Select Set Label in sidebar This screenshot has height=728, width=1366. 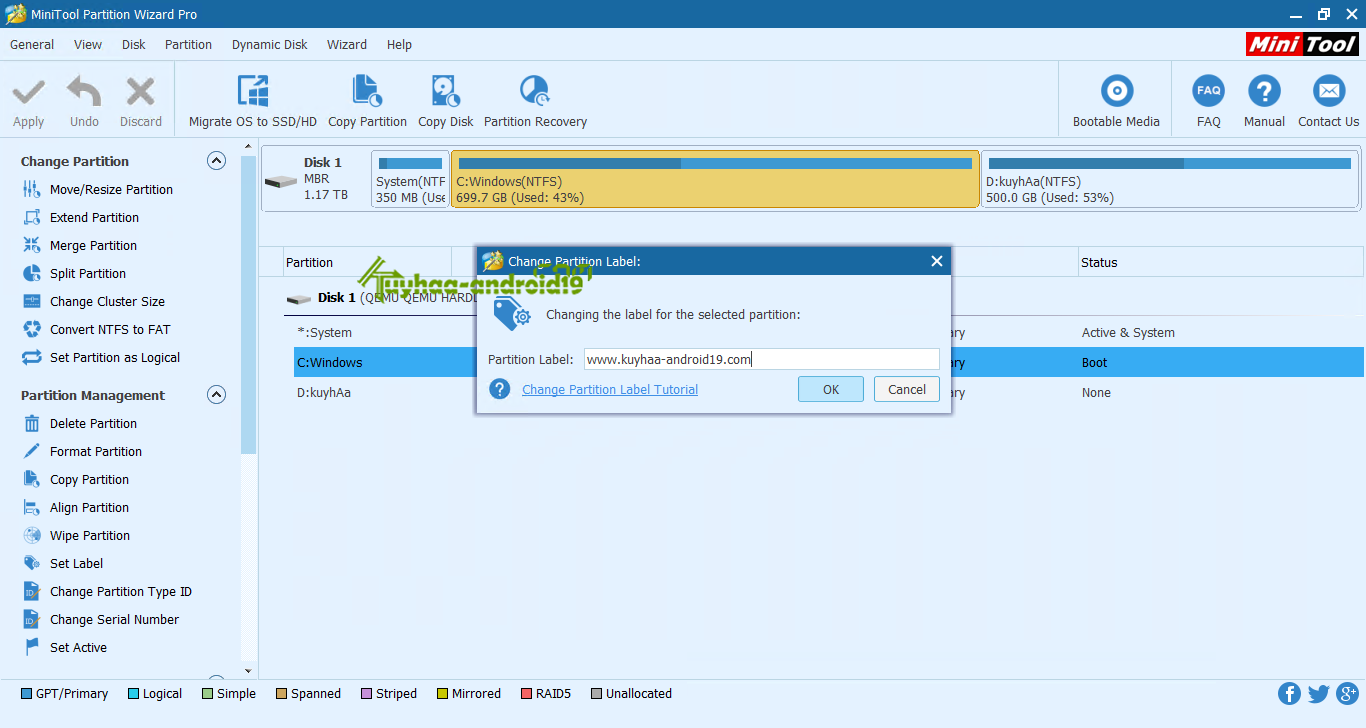(x=76, y=563)
